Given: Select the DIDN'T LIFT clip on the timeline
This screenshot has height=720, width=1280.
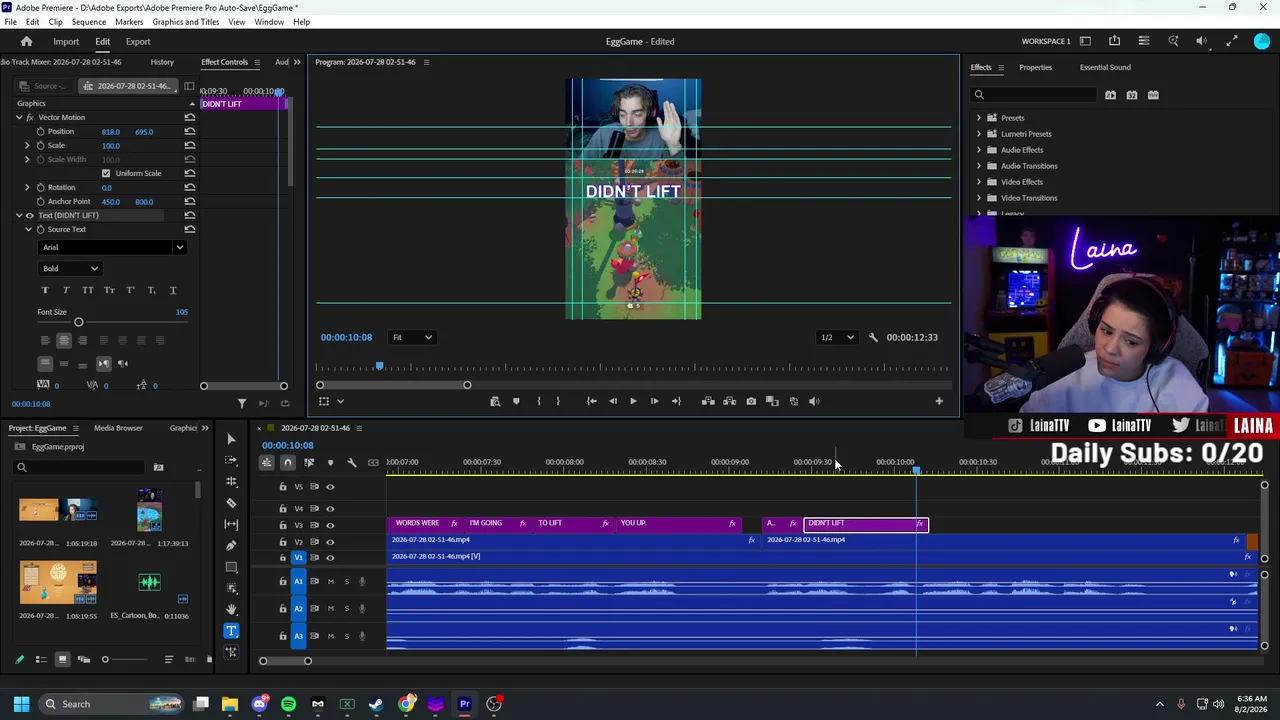Looking at the screenshot, I should pos(866,524).
